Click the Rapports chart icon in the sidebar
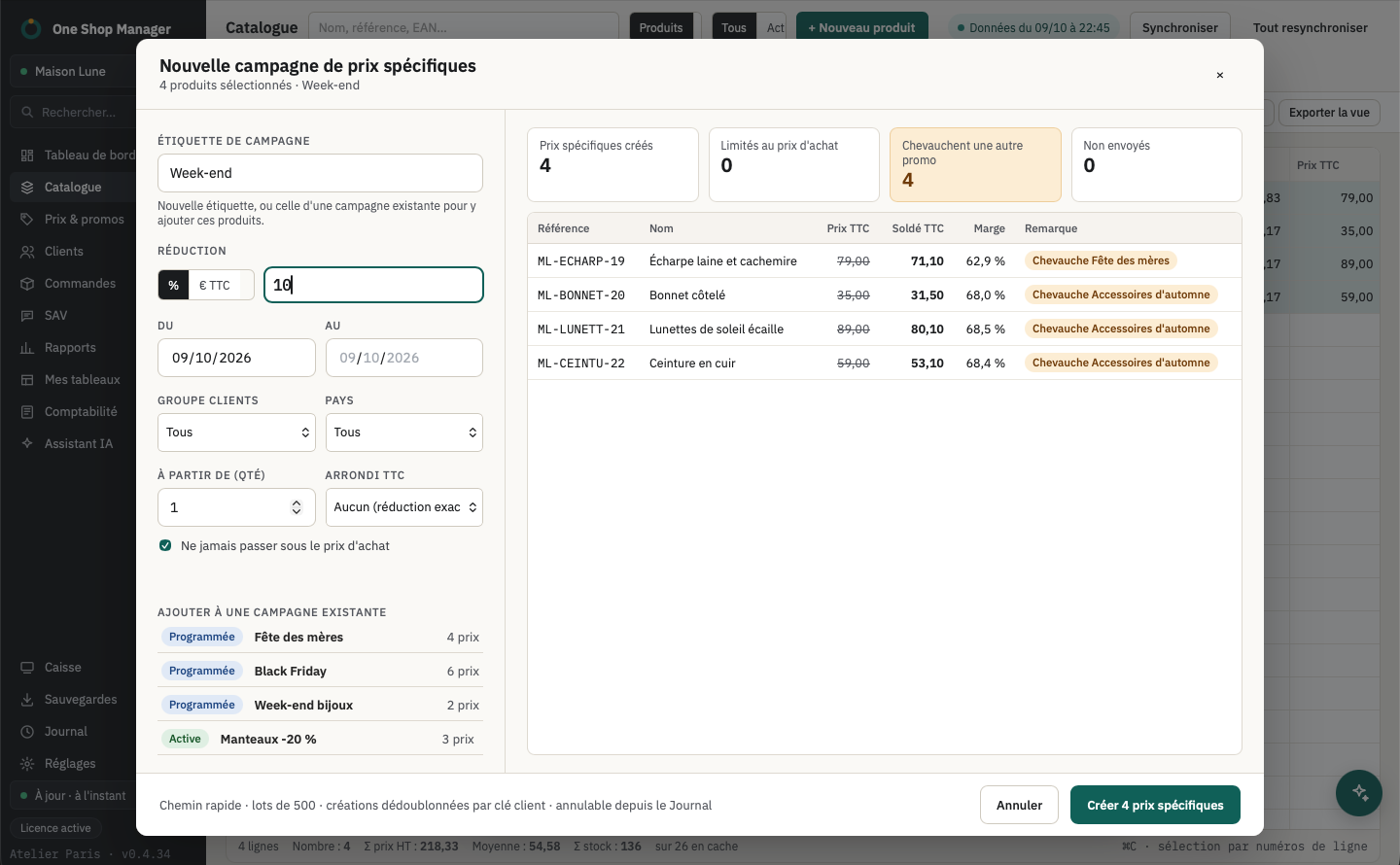 (27, 348)
